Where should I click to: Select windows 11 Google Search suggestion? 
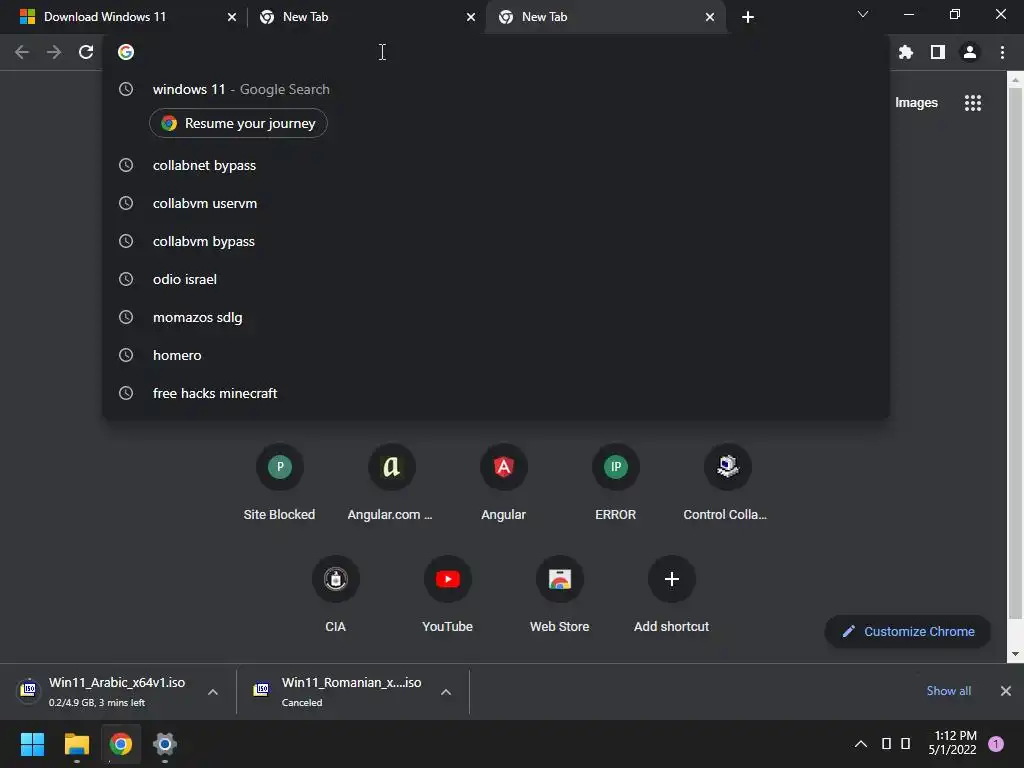[x=496, y=89]
